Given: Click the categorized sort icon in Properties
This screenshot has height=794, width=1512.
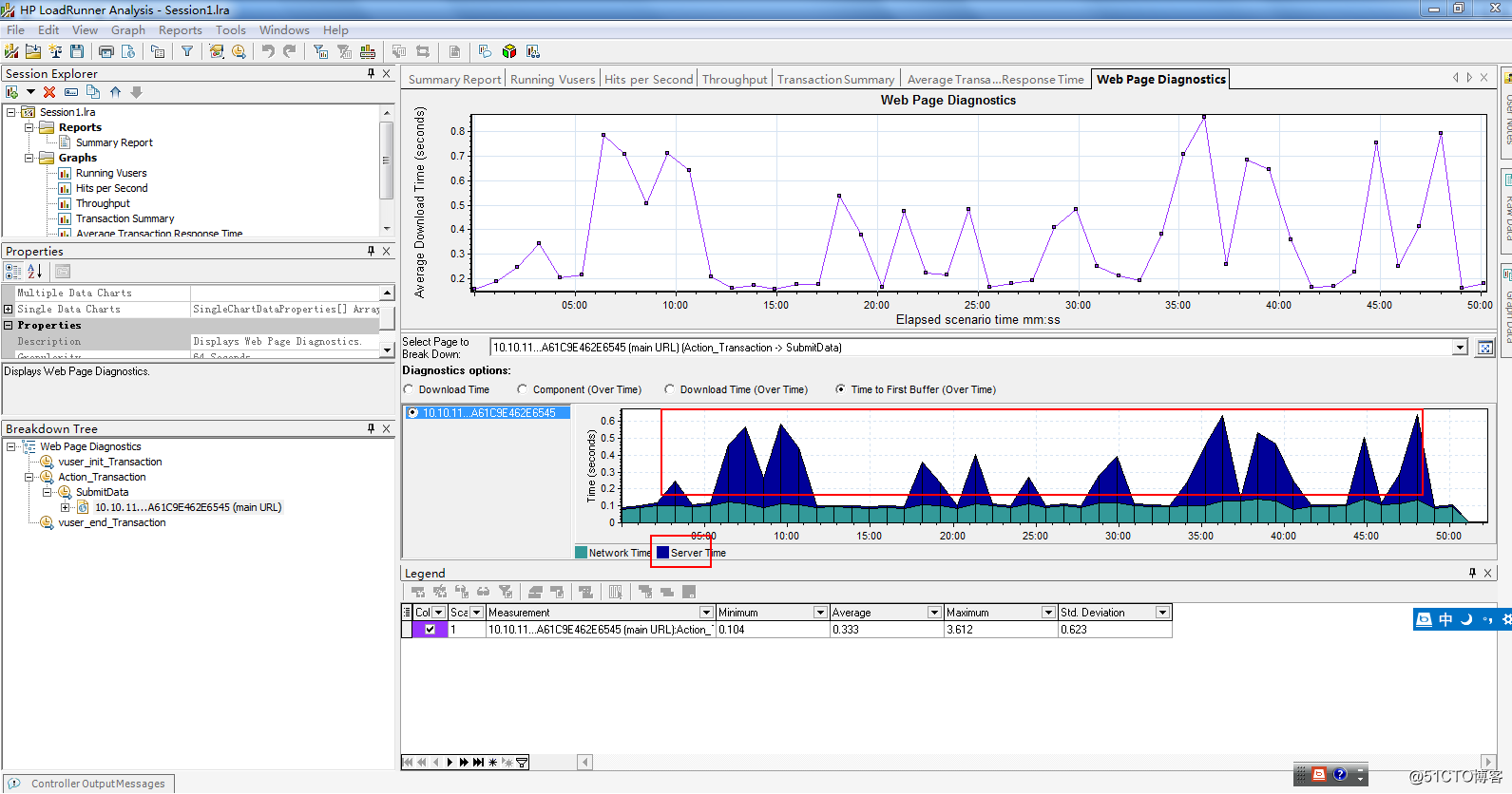Looking at the screenshot, I should (x=13, y=272).
